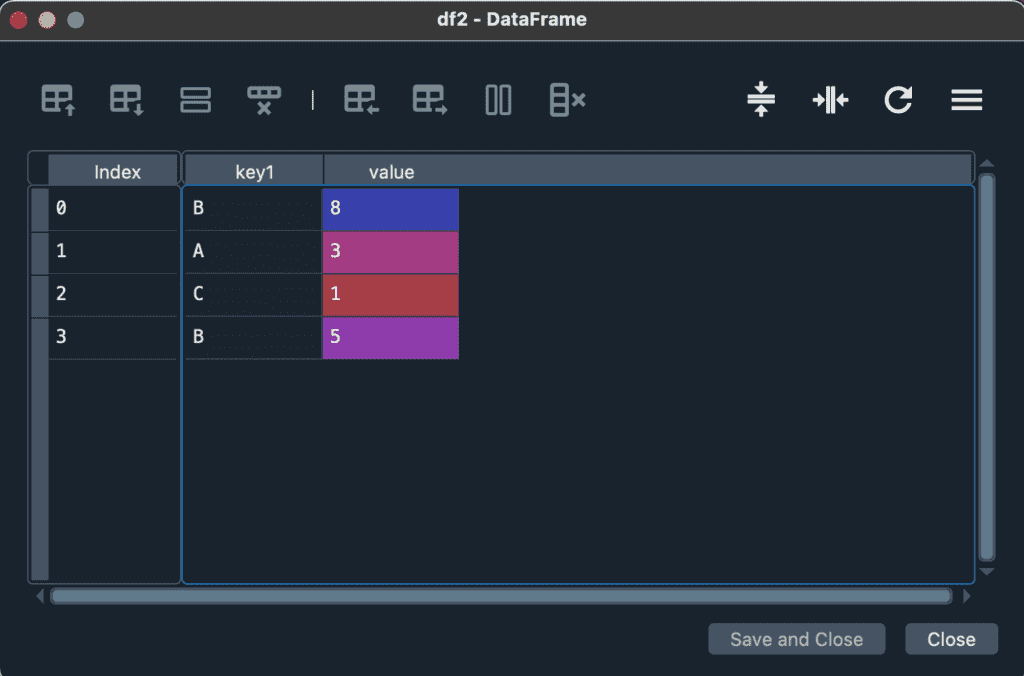
Task: Click the insert row above icon
Action: (x=58, y=100)
